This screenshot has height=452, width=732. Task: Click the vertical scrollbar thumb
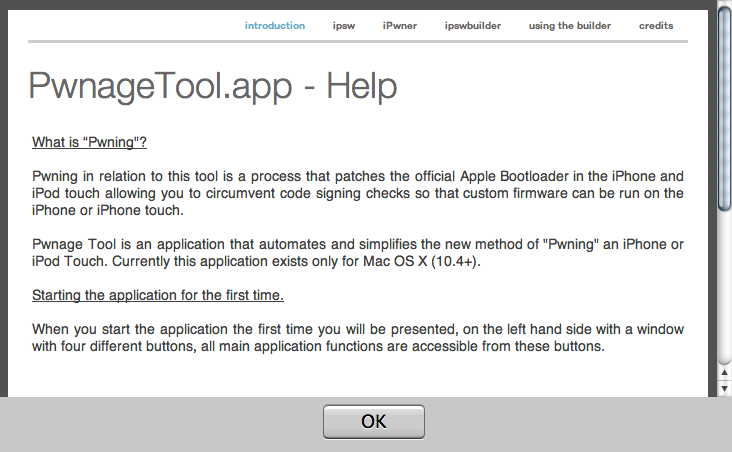coord(725,110)
